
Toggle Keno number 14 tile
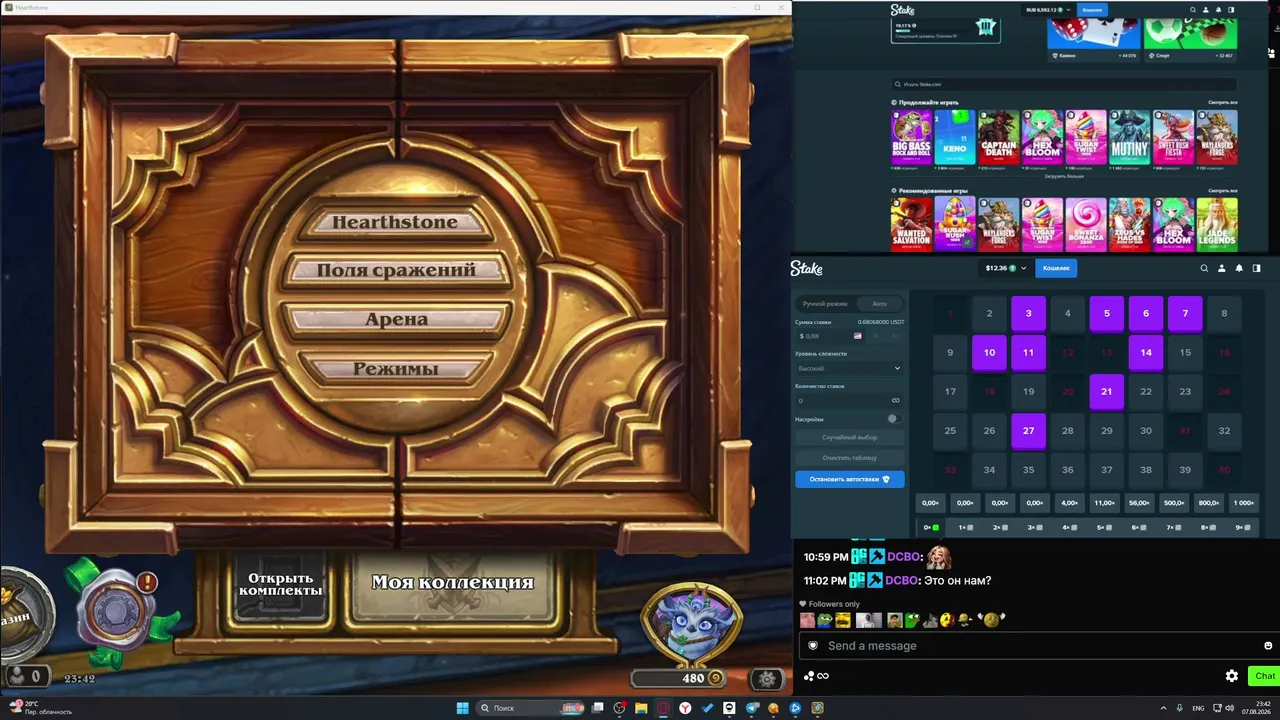point(1146,352)
